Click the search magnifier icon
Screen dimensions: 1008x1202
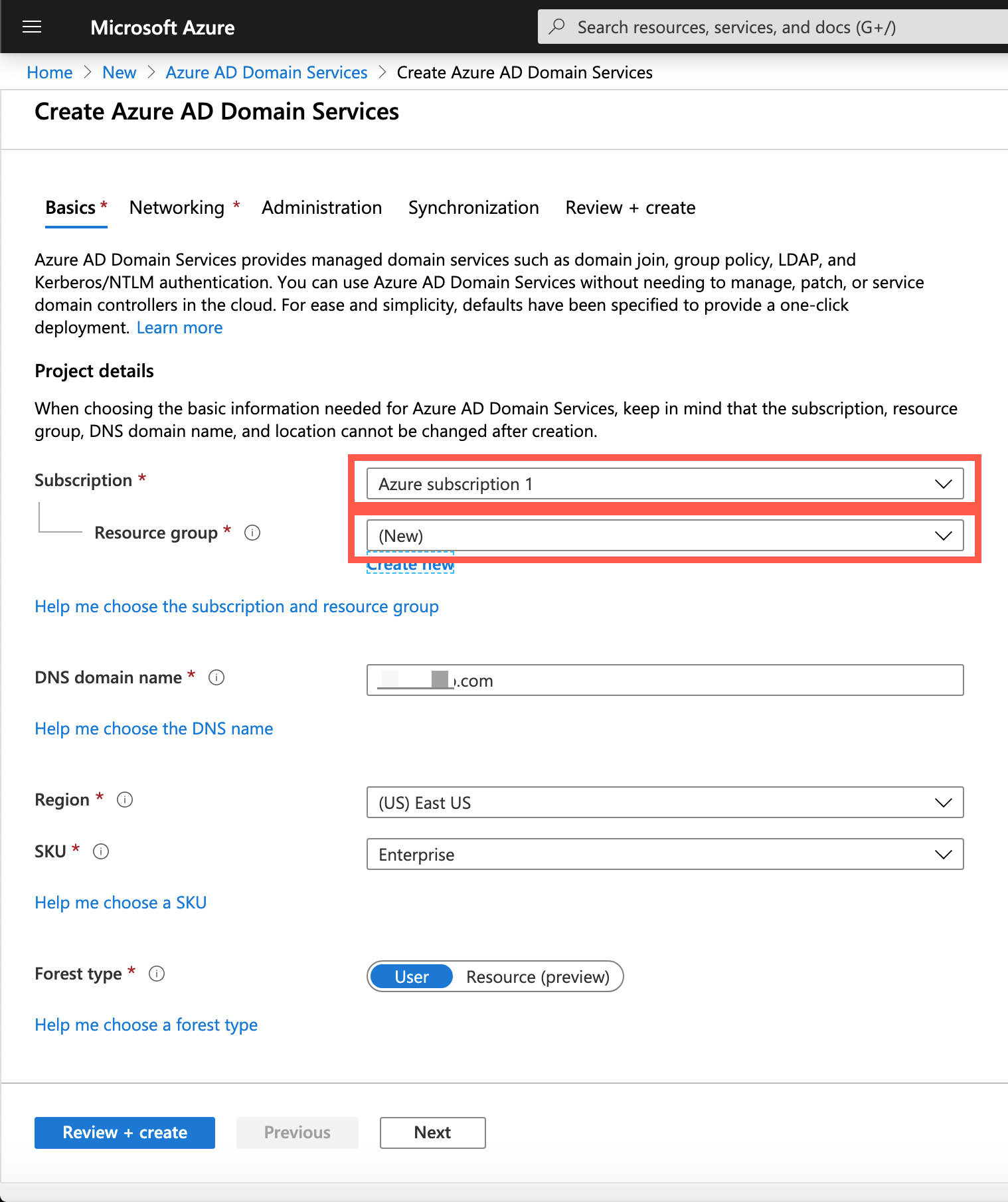click(x=557, y=27)
